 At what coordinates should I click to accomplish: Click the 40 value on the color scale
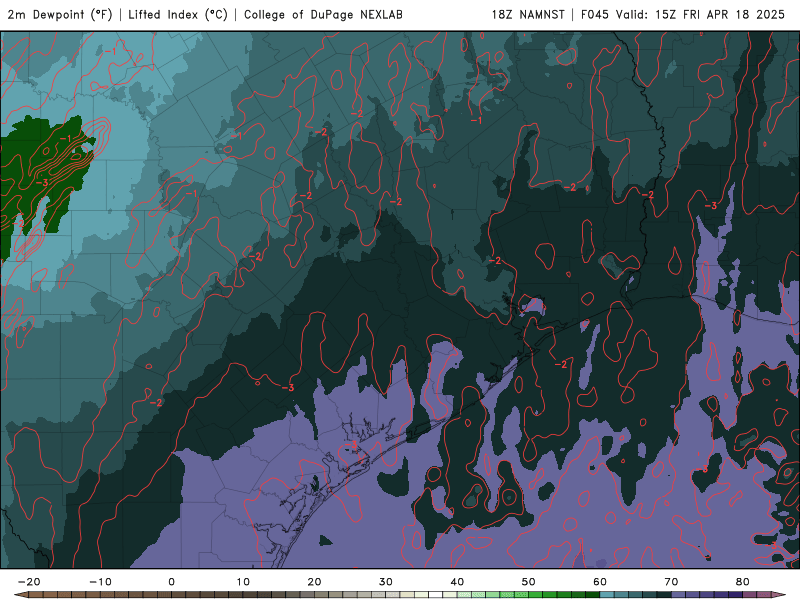click(457, 582)
